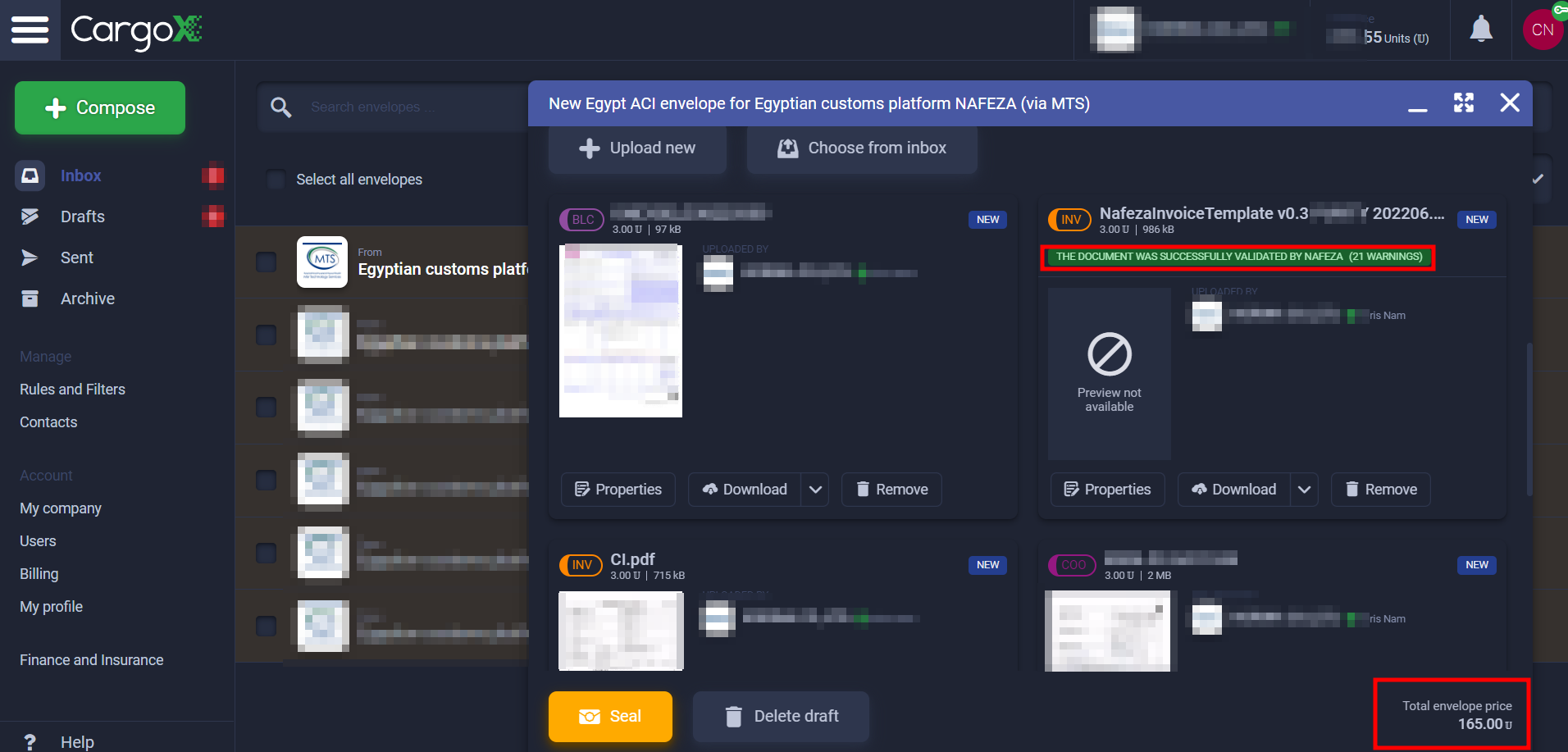Check the fifth envelope row checkbox
This screenshot has height=752, width=1568.
coord(267,554)
